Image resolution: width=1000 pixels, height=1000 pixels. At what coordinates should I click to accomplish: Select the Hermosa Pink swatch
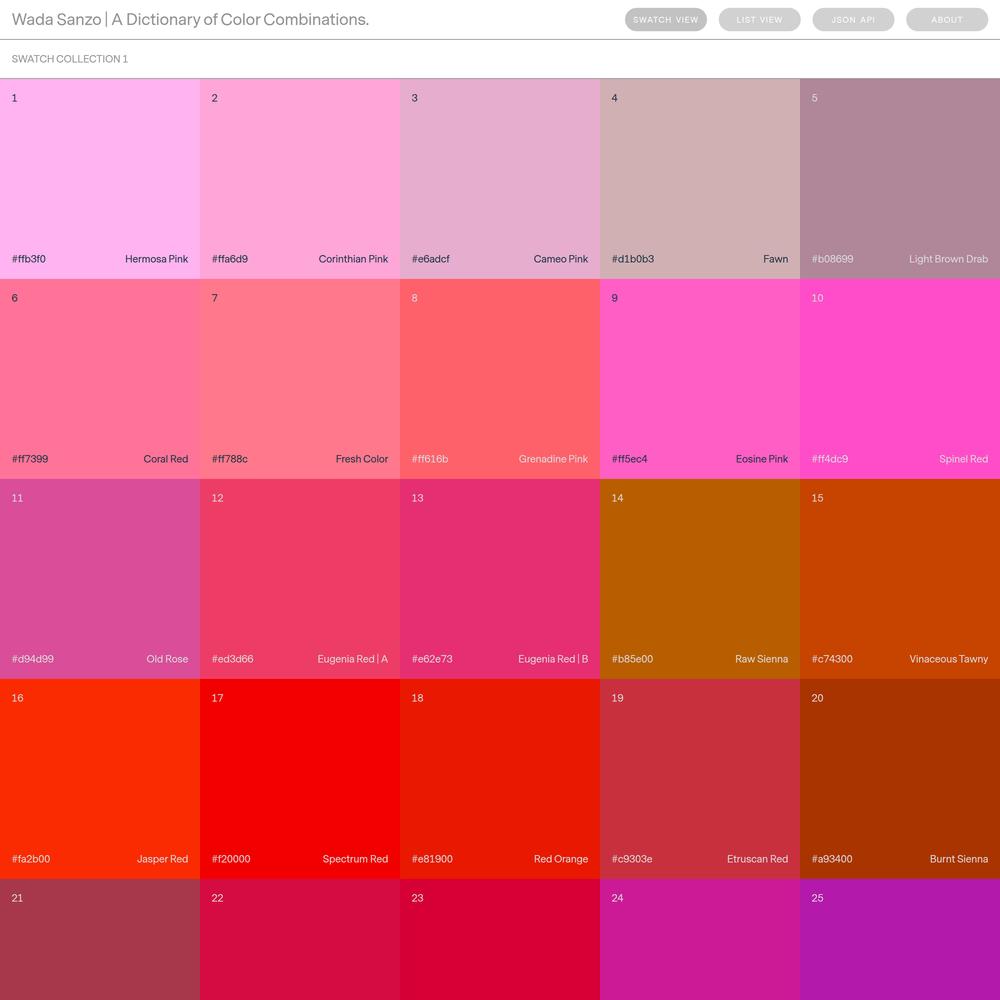[x=100, y=179]
